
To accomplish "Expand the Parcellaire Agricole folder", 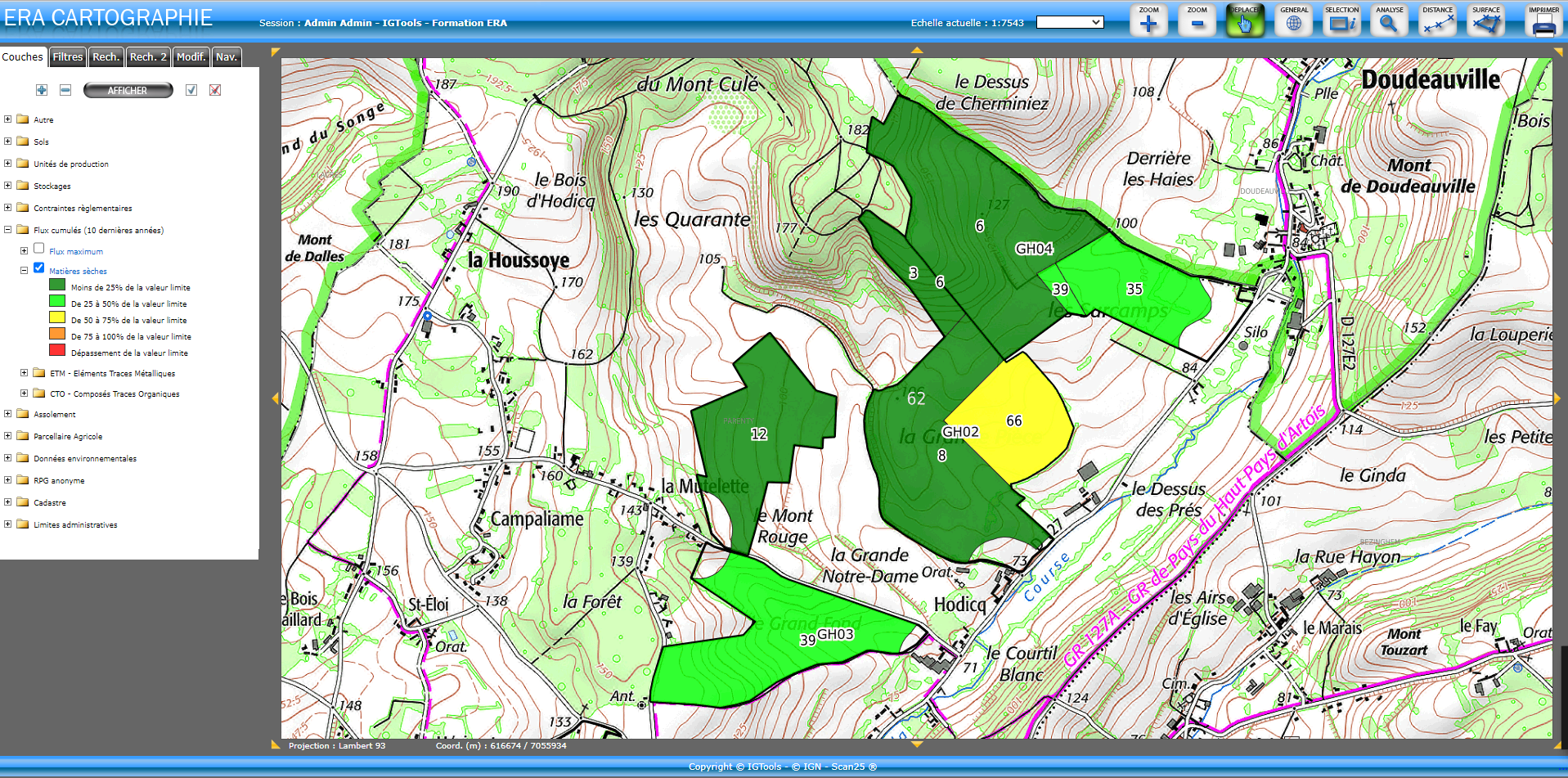I will pyautogui.click(x=8, y=436).
